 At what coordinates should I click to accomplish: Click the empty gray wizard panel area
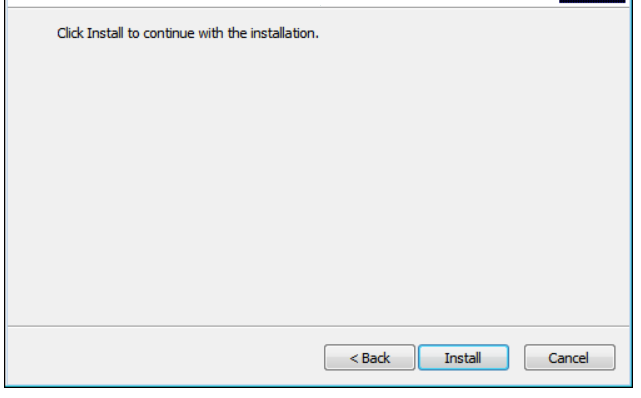tap(319, 180)
